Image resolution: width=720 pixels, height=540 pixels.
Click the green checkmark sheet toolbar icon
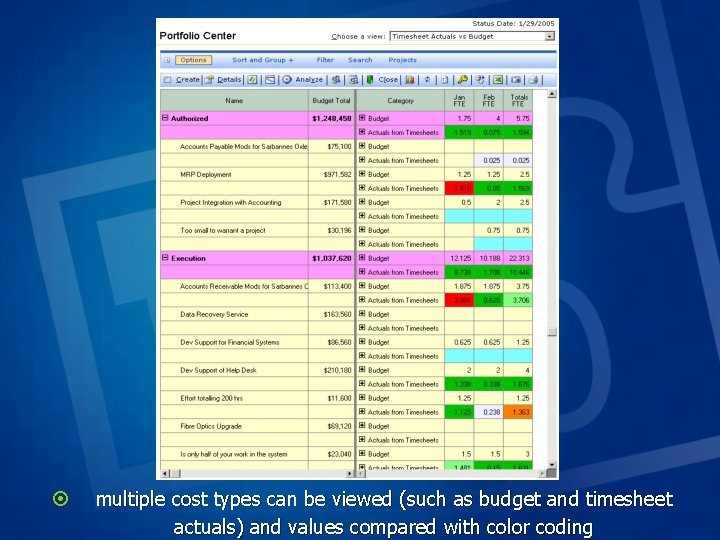pos(252,79)
